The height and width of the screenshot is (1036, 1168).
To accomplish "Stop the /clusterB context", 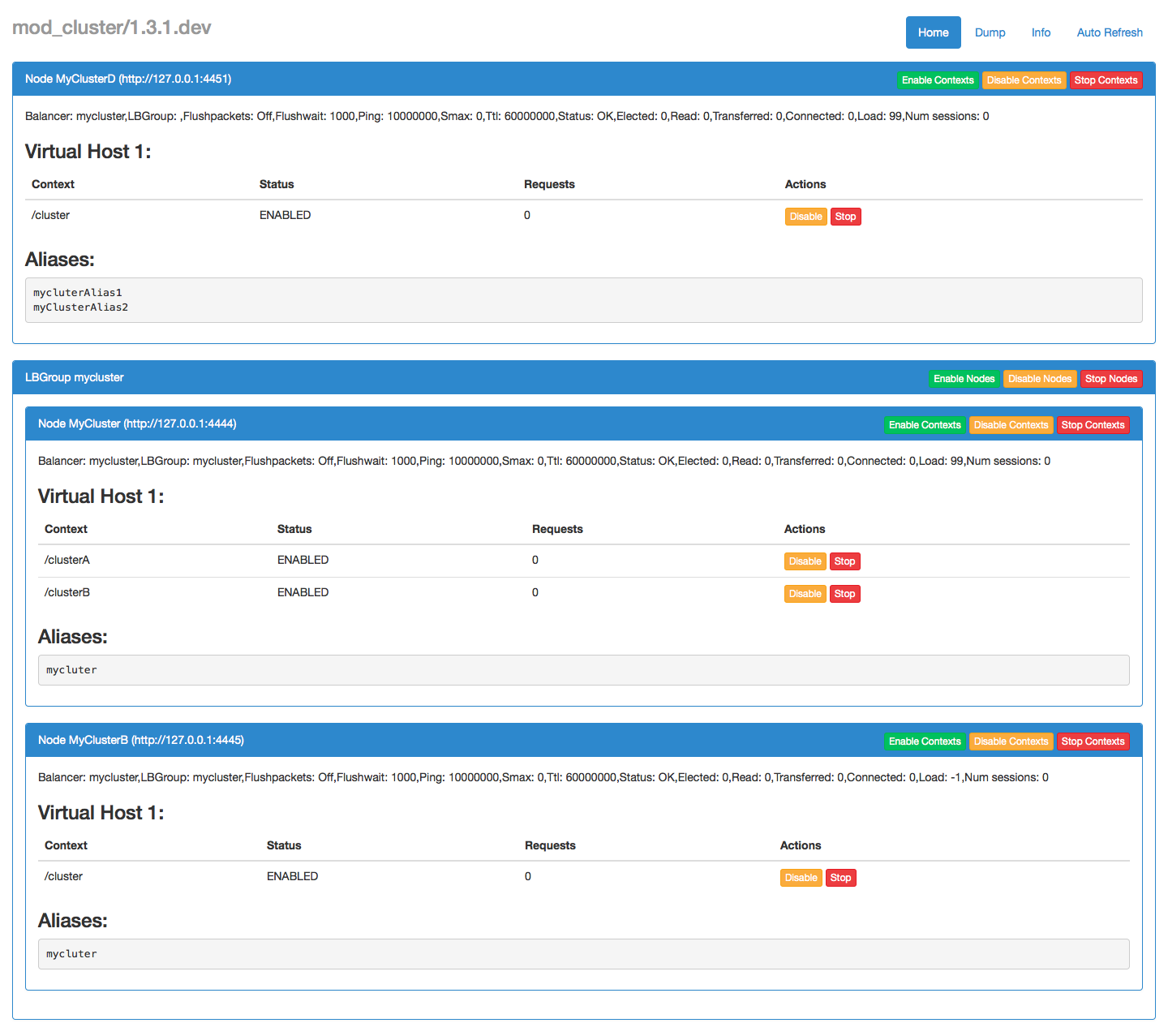I will point(844,594).
